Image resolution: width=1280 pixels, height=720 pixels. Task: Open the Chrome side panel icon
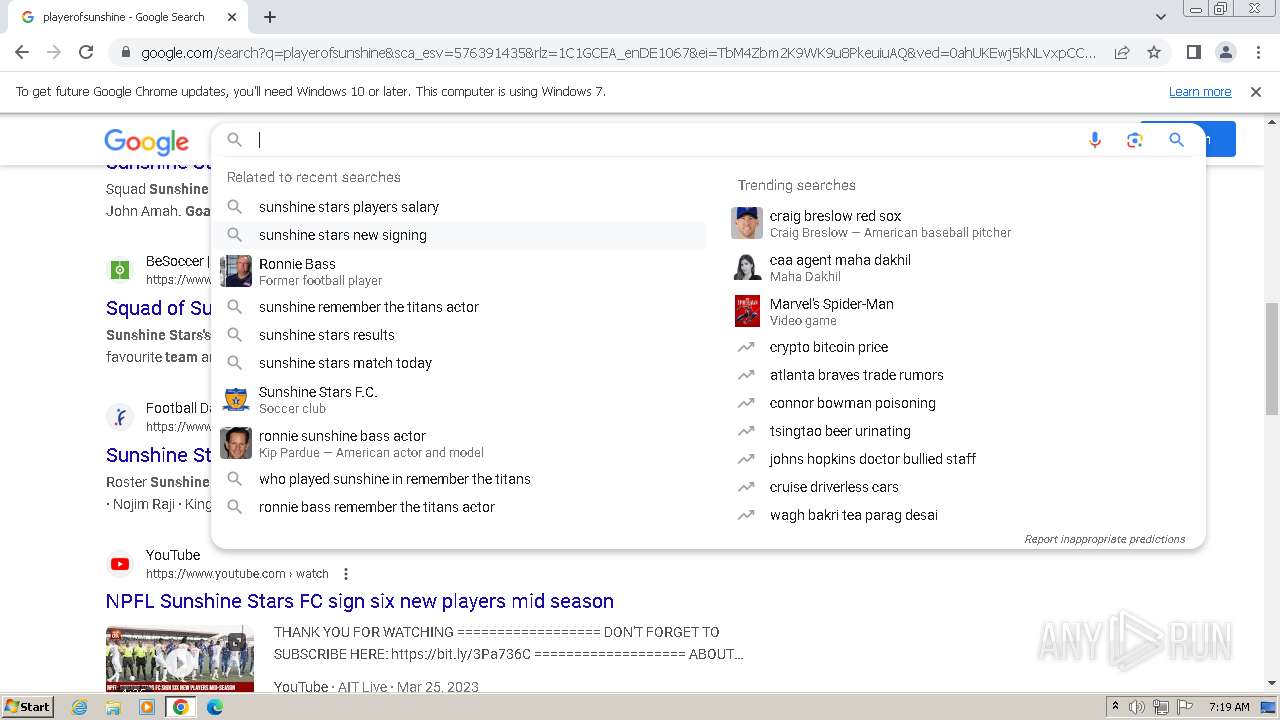(x=1193, y=52)
